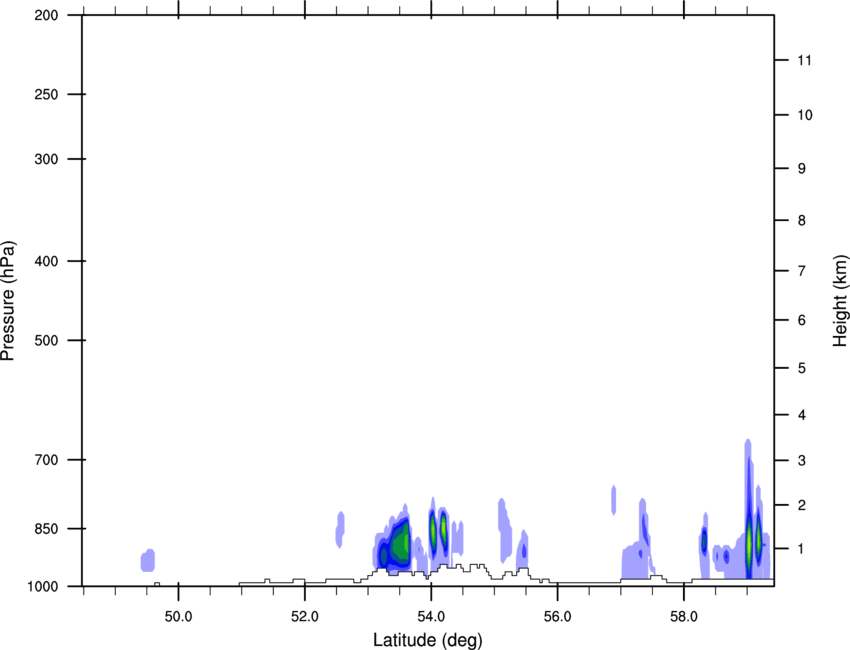Click the 54.0 latitude tick label
This screenshot has width=850, height=650.
click(431, 617)
